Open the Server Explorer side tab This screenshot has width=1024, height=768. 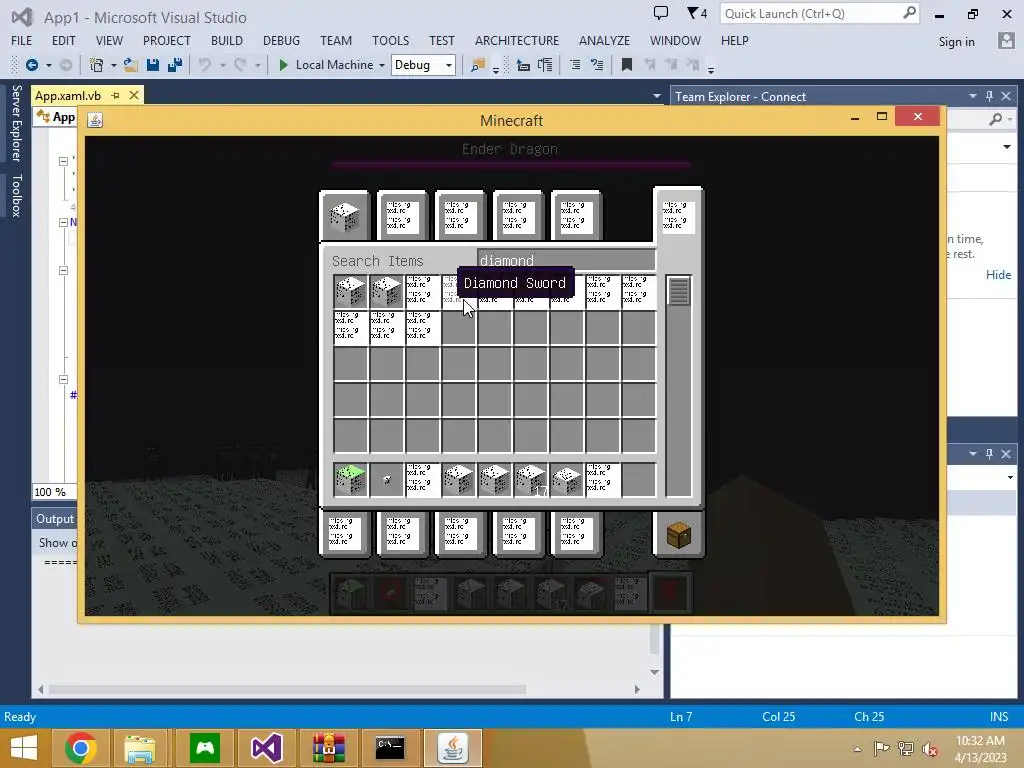click(16, 123)
